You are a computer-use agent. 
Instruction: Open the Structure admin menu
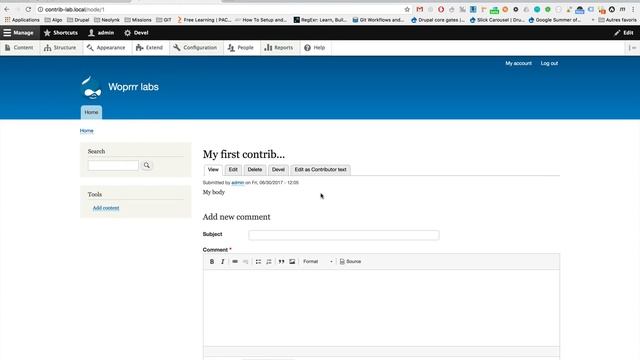coord(60,48)
